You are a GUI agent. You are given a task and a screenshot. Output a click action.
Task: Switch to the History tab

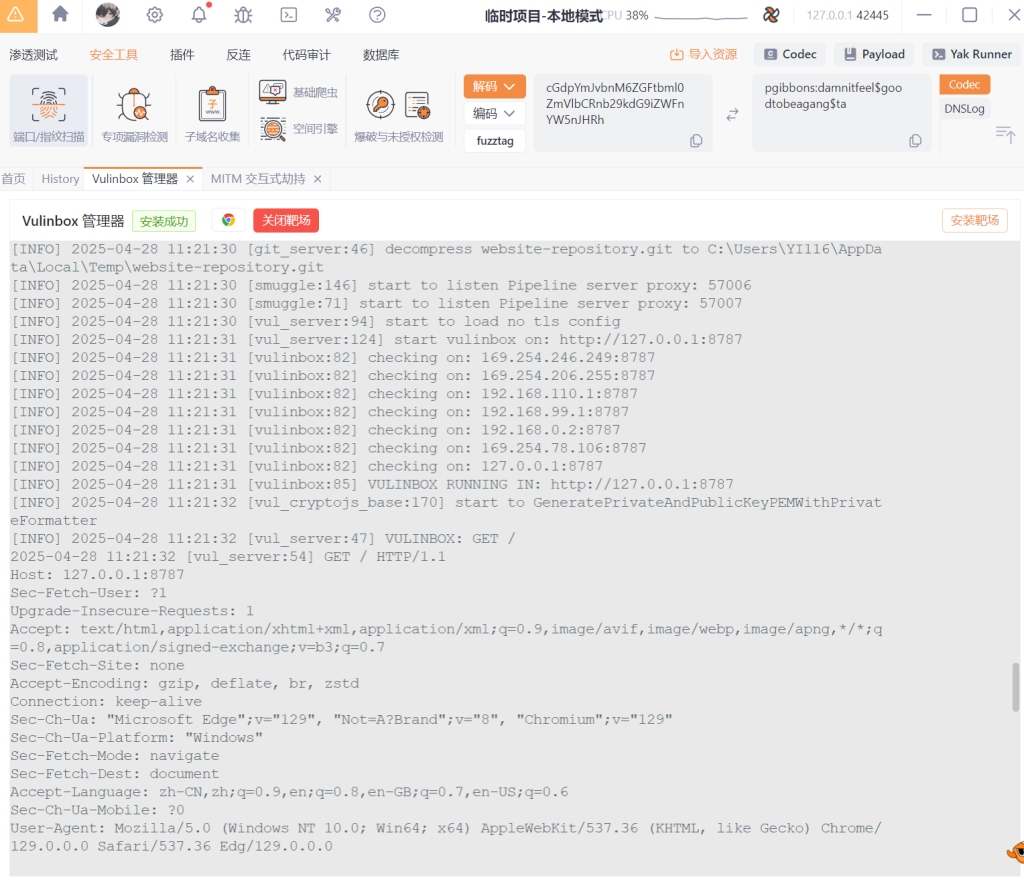tap(60, 179)
